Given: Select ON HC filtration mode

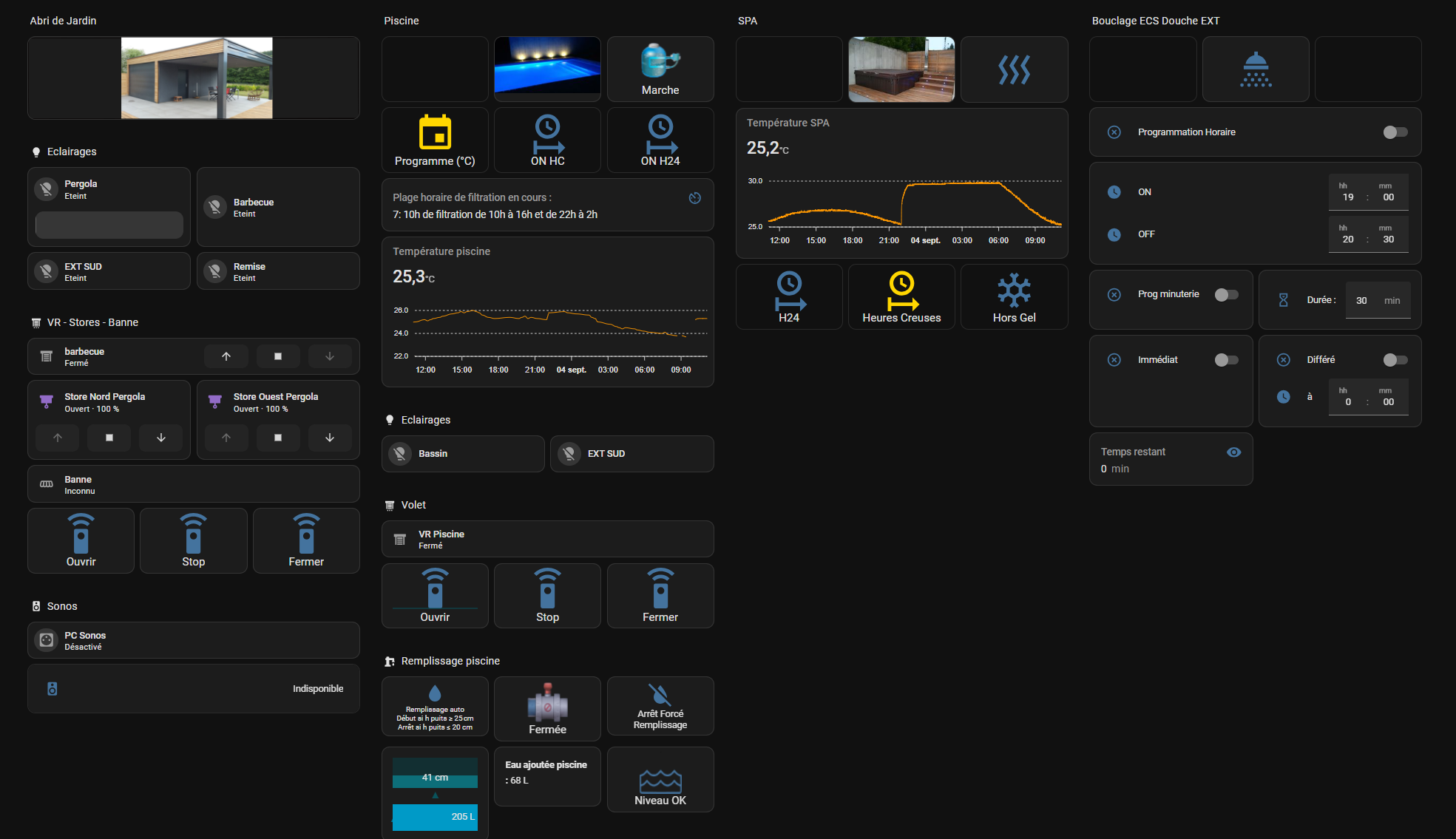Looking at the screenshot, I should [547, 133].
